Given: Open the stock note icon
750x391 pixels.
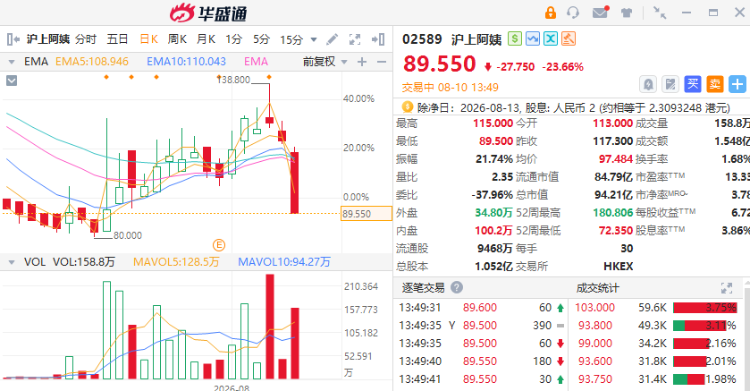Looking at the screenshot, I should pyautogui.click(x=671, y=85).
